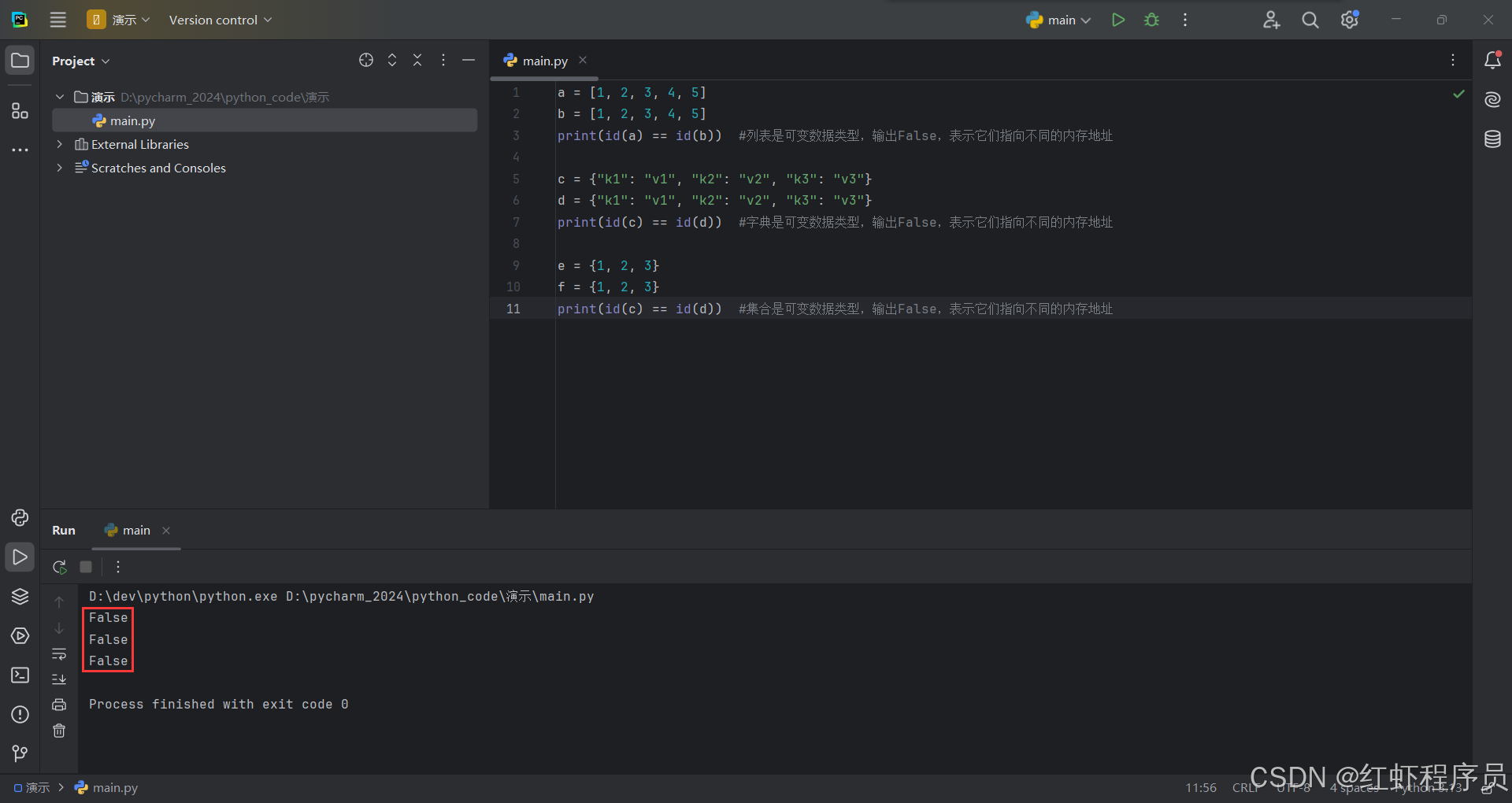
Task: Run main with the green play icon
Action: pyautogui.click(x=1118, y=20)
